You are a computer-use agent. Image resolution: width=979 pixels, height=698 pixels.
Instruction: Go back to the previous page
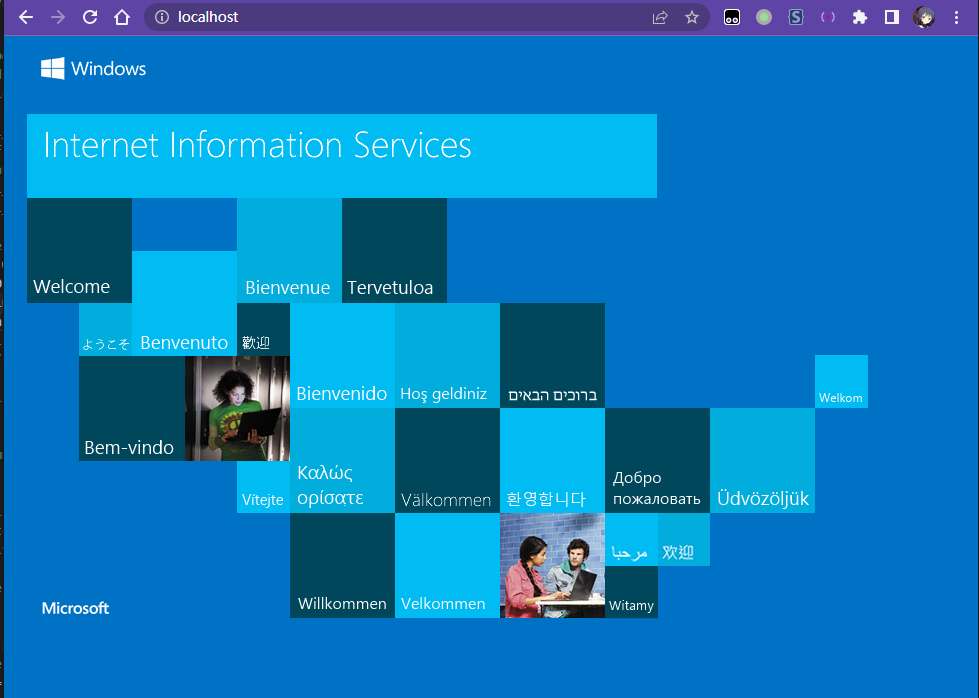point(26,17)
